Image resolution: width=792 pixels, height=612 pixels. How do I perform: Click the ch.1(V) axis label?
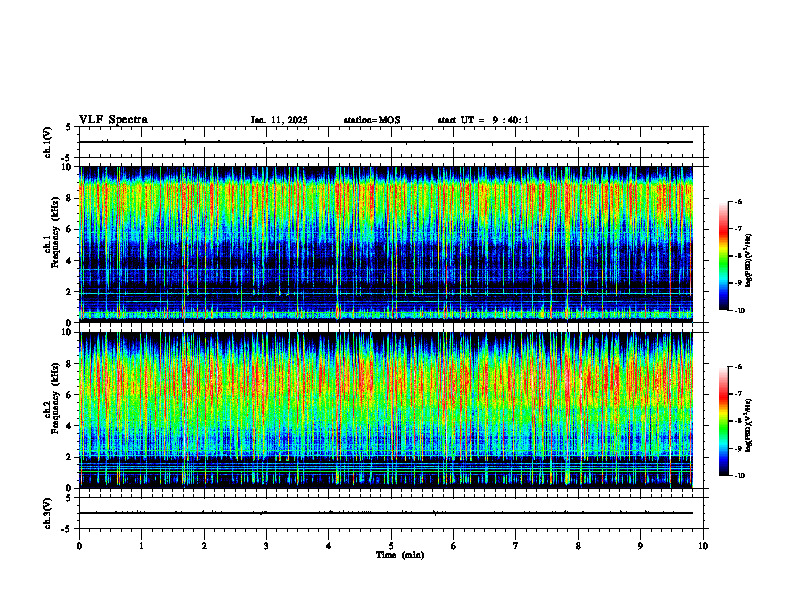tap(48, 142)
